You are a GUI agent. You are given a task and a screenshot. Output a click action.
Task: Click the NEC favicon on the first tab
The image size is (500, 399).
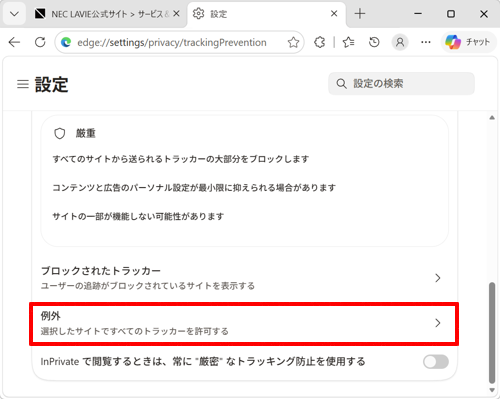pos(40,14)
